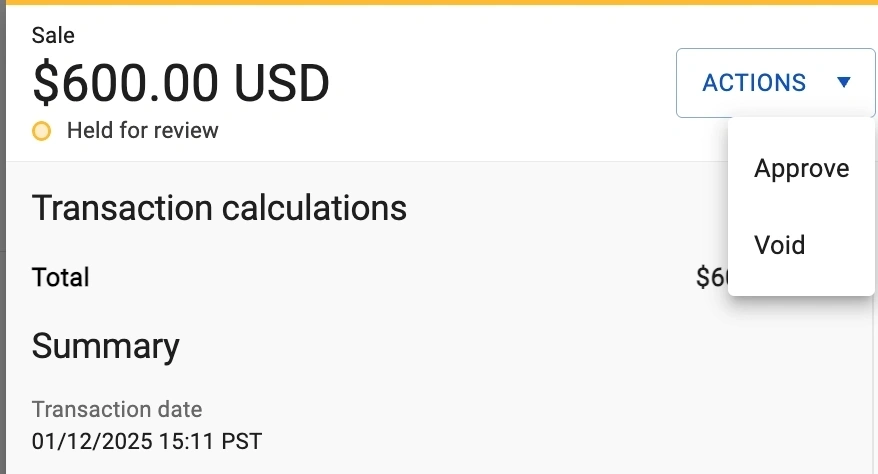The width and height of the screenshot is (878, 474).
Task: Click the ACTIONS dropdown arrow triangle
Action: 844,82
